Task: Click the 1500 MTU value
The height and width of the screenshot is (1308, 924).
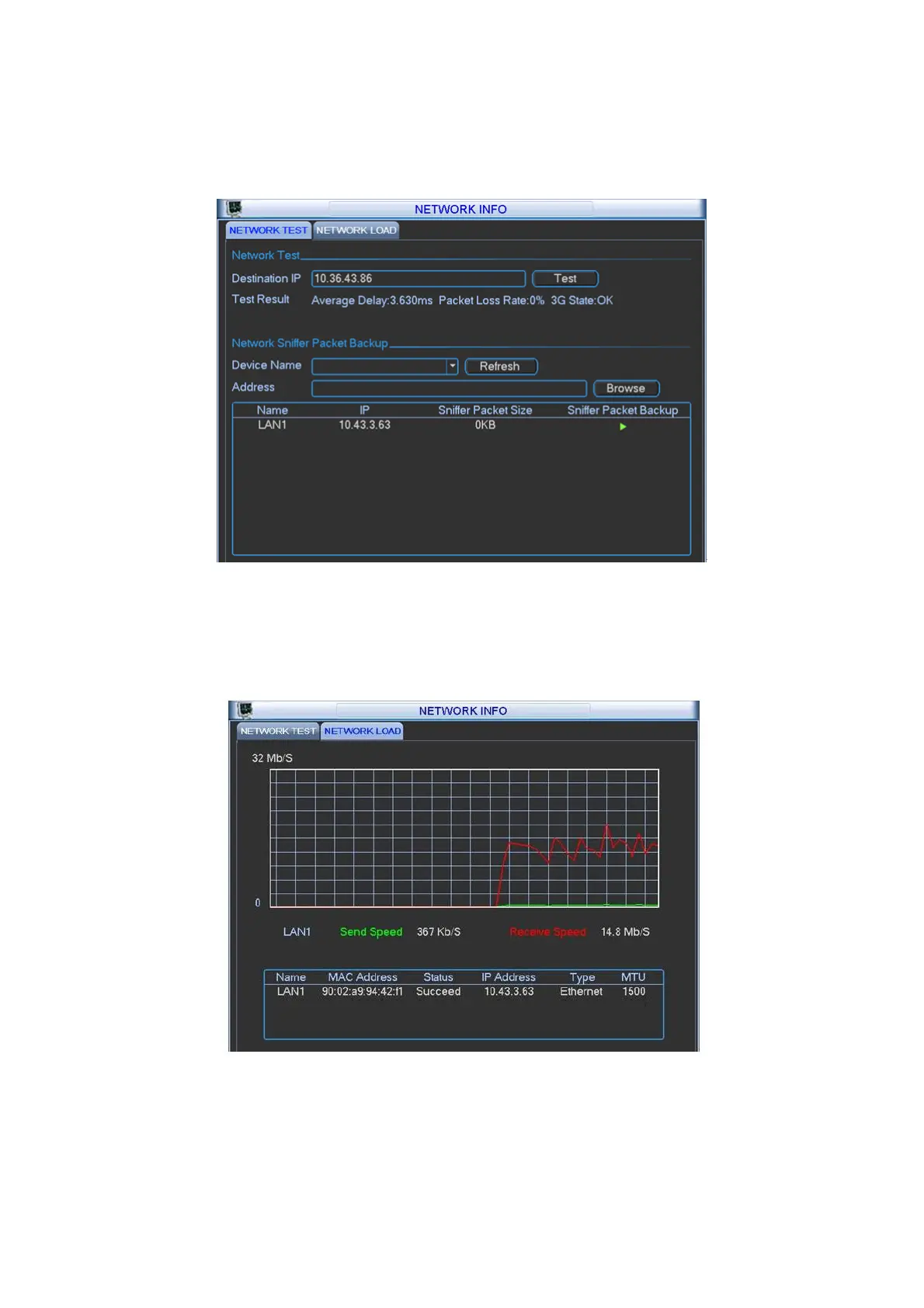Action: click(634, 992)
